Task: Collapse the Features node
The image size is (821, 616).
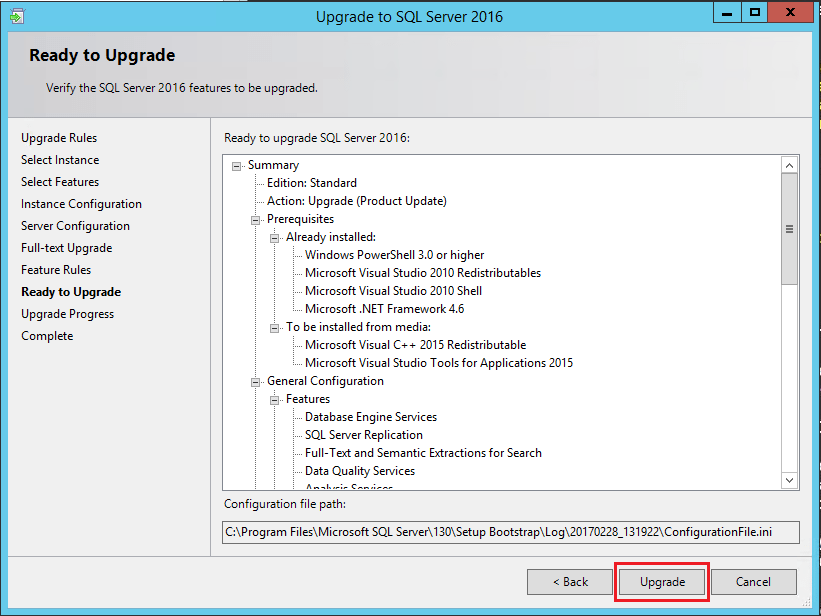Action: [274, 400]
